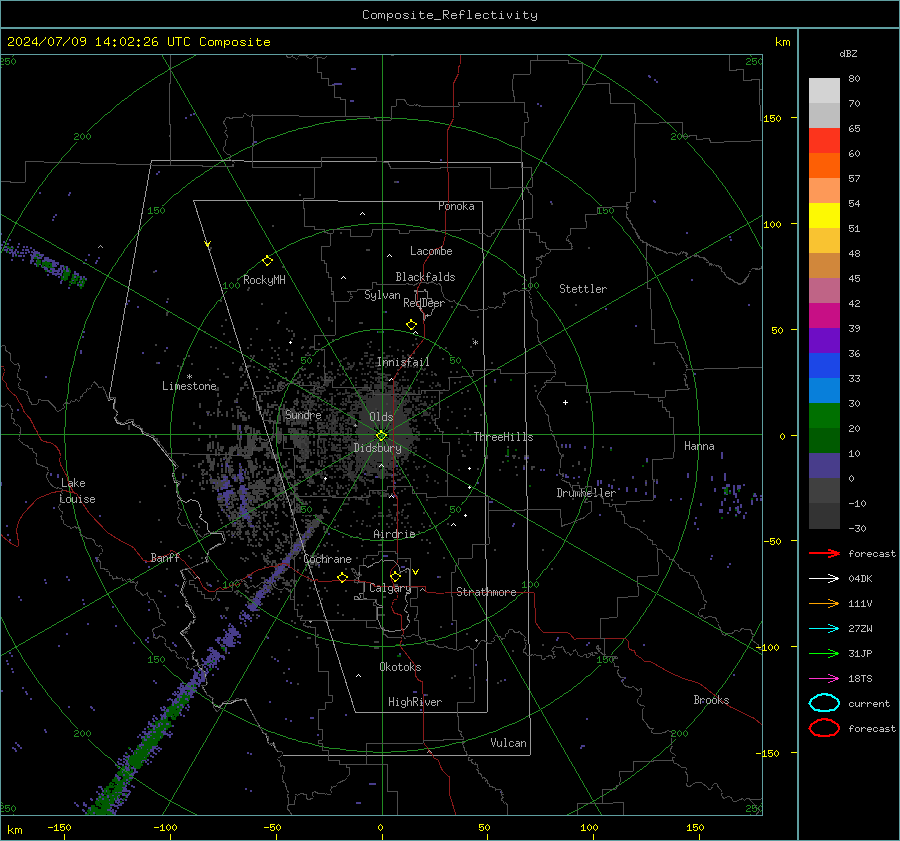
Task: Click the red forecast arrow in legend
Action: coord(824,553)
